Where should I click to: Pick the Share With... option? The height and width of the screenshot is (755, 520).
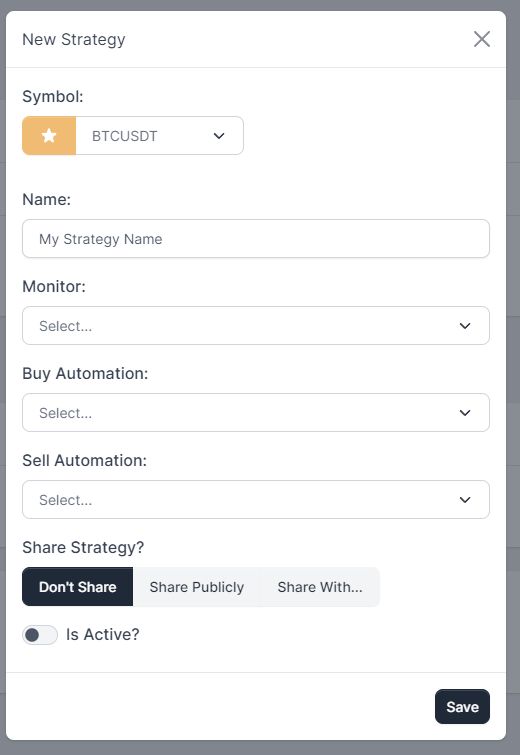(x=320, y=586)
